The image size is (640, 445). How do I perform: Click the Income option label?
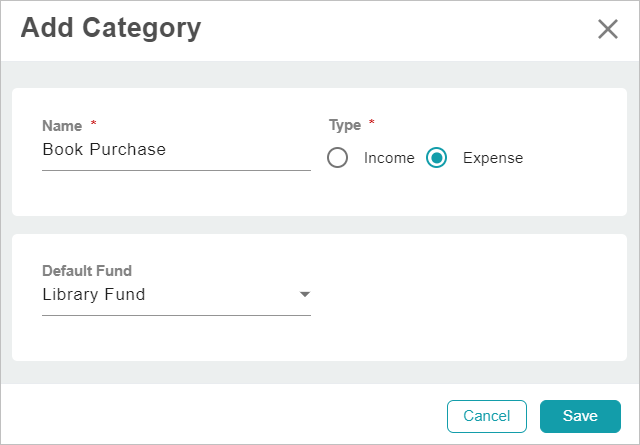pyautogui.click(x=389, y=158)
